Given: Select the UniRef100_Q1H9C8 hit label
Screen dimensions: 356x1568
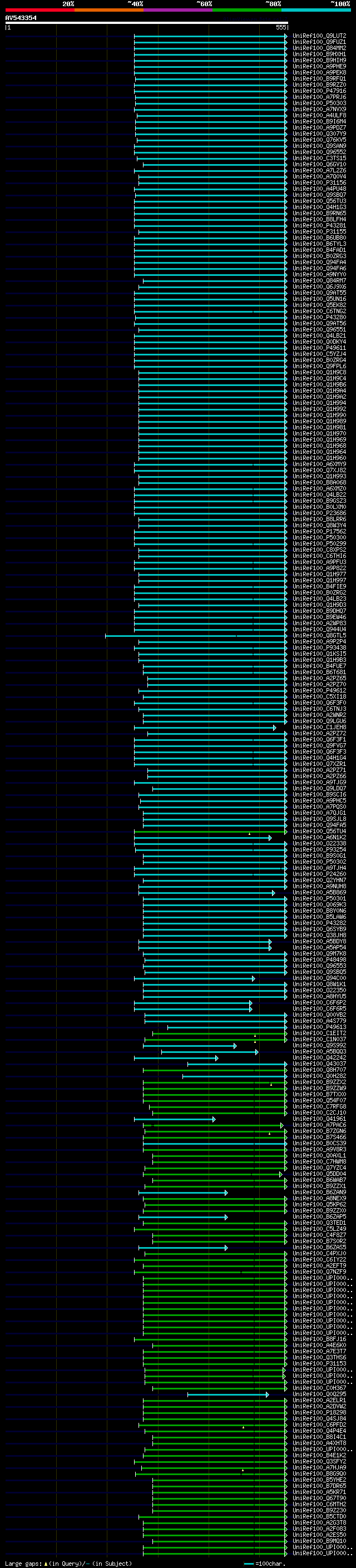Looking at the screenshot, I should (x=319, y=373).
